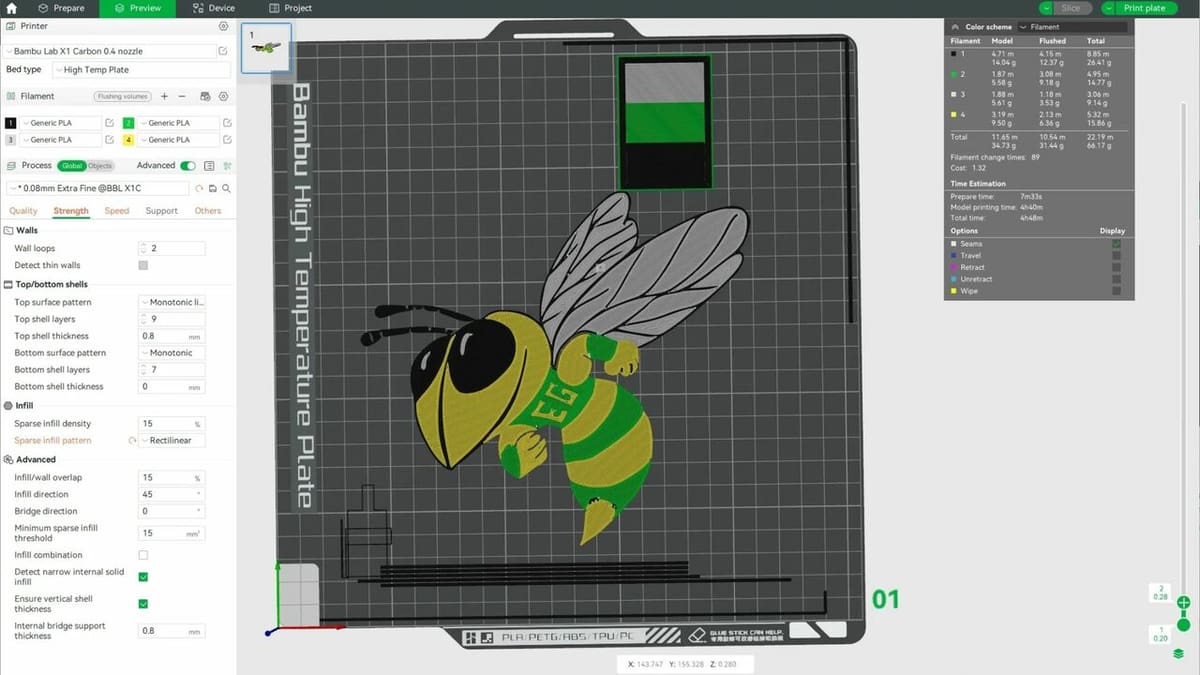Toggle Detect thin walls checkbox

pyautogui.click(x=143, y=265)
